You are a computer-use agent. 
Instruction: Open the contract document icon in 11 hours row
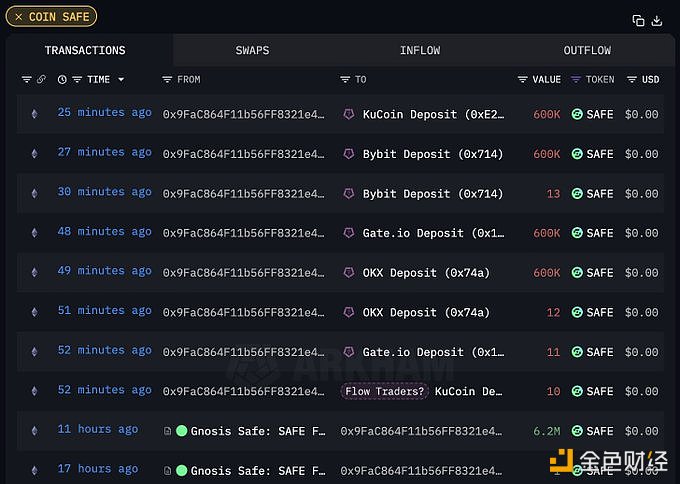click(x=167, y=431)
